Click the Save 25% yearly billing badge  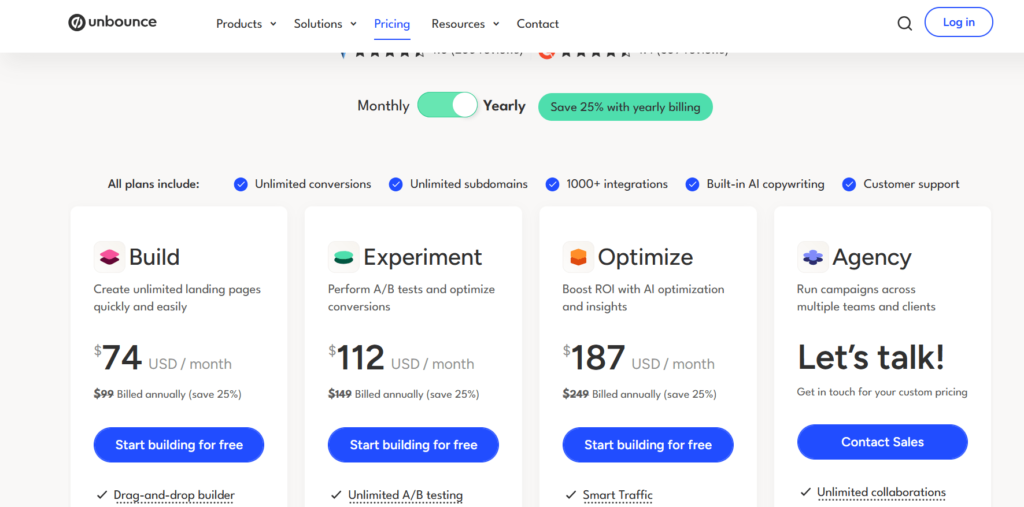click(625, 107)
